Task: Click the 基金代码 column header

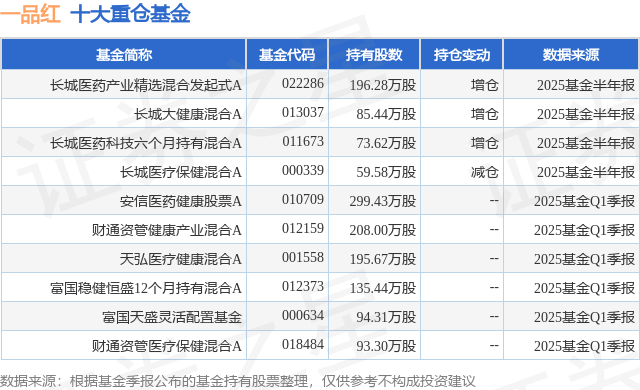Action: click(287, 55)
